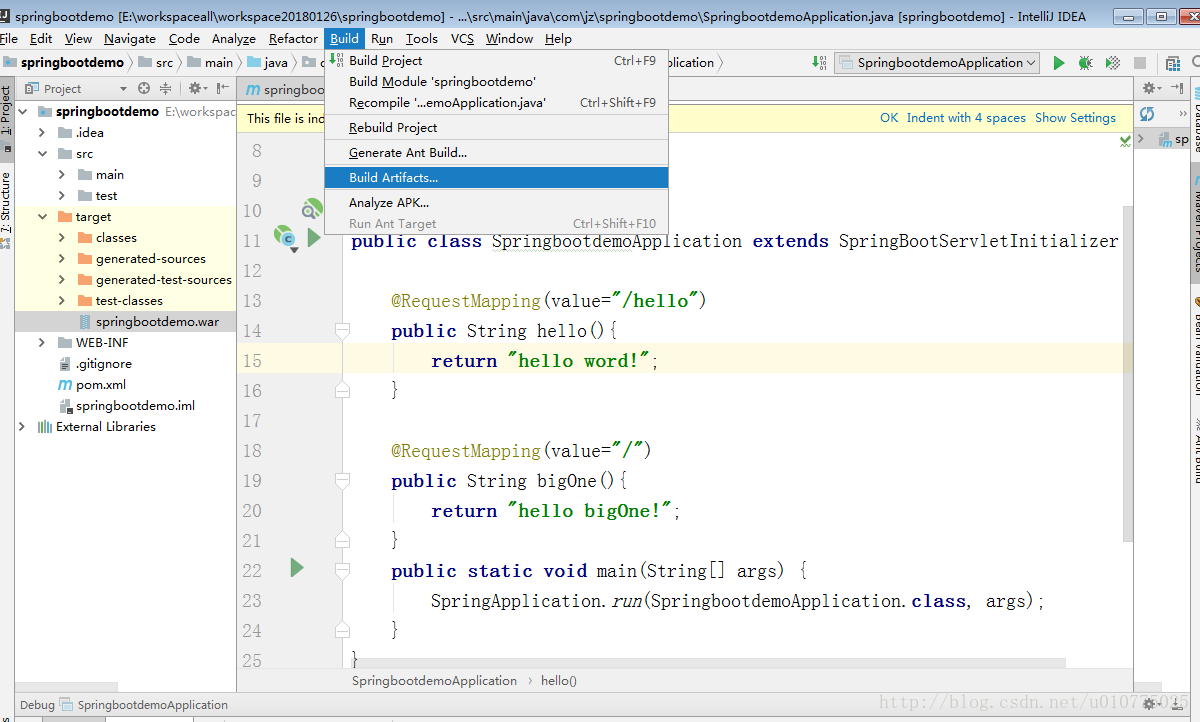This screenshot has width=1200, height=722.
Task: Expand the classes folder
Action: [x=62, y=238]
